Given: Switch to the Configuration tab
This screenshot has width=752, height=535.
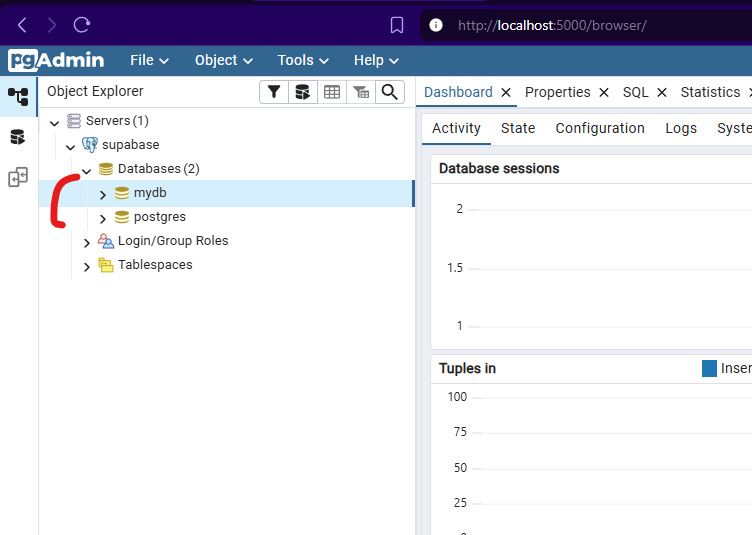Looking at the screenshot, I should [x=600, y=128].
